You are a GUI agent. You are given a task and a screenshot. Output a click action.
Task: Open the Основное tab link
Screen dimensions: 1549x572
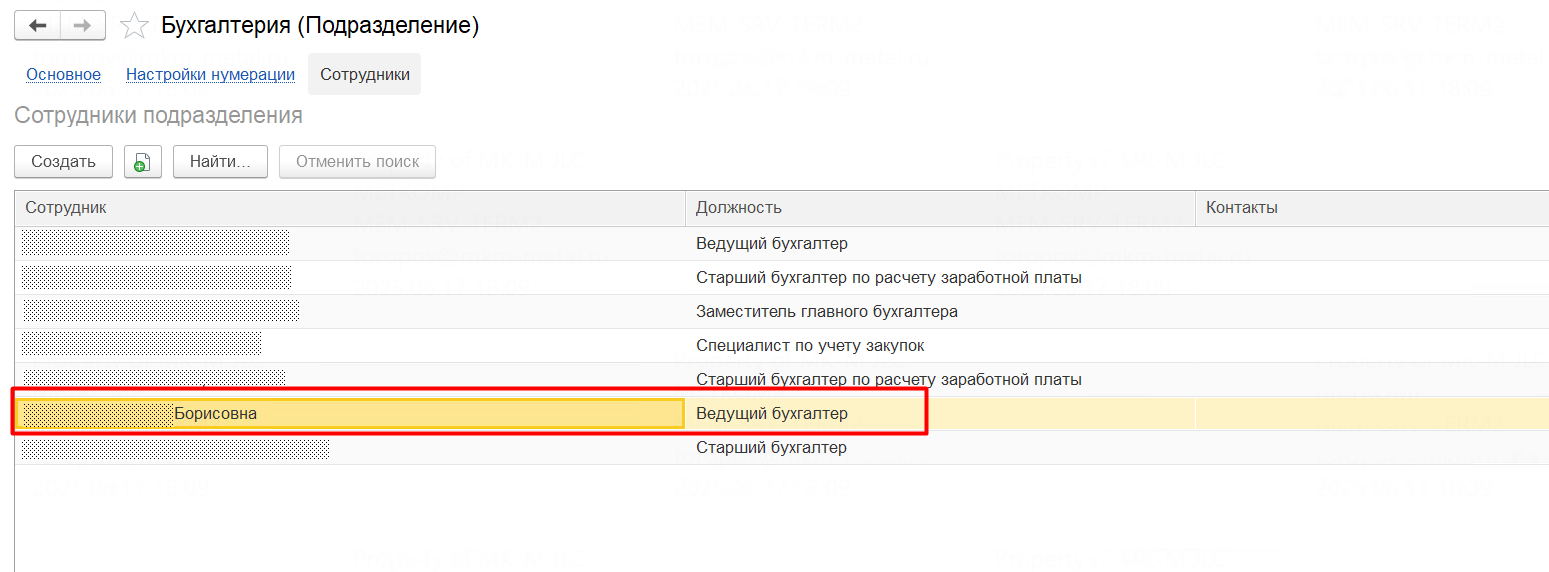63,74
